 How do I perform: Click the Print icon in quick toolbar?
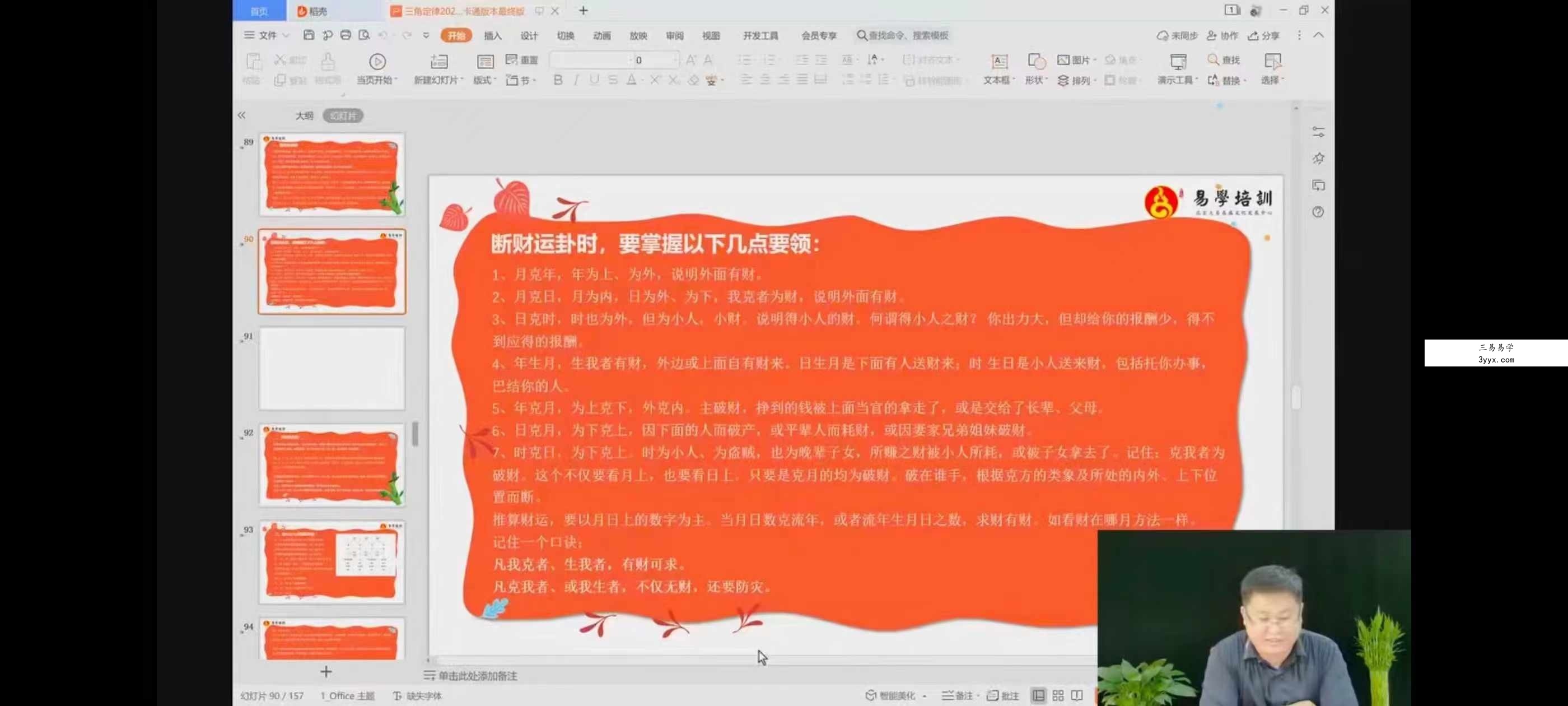[x=346, y=35]
